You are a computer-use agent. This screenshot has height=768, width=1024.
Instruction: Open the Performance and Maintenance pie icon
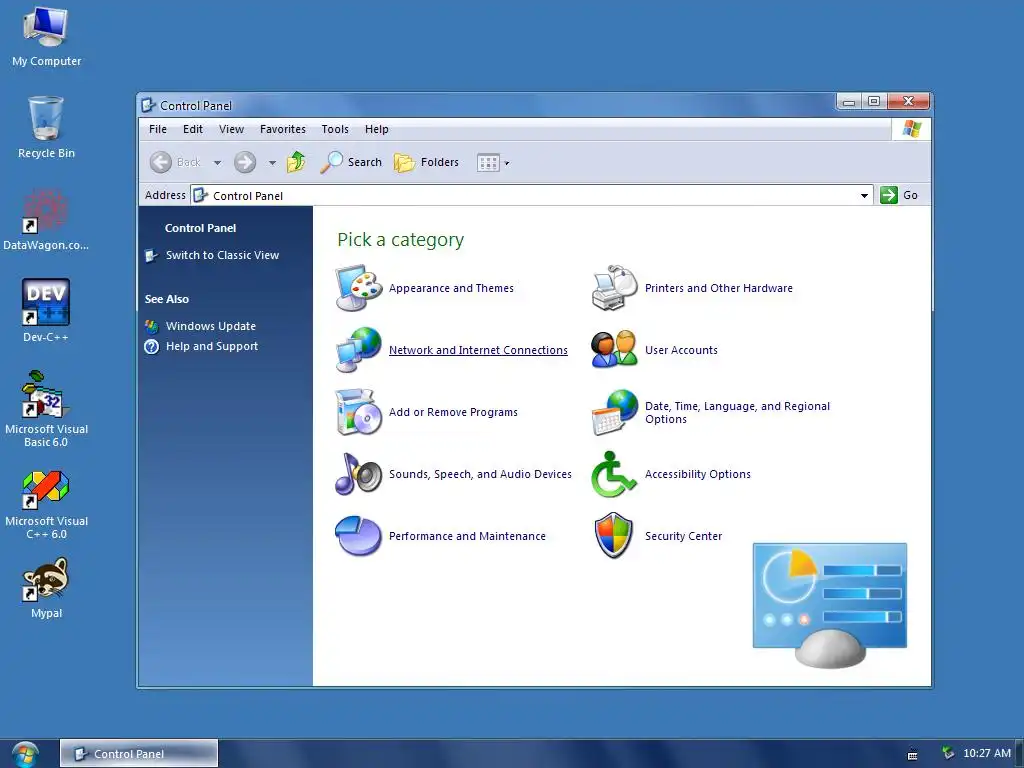point(359,536)
